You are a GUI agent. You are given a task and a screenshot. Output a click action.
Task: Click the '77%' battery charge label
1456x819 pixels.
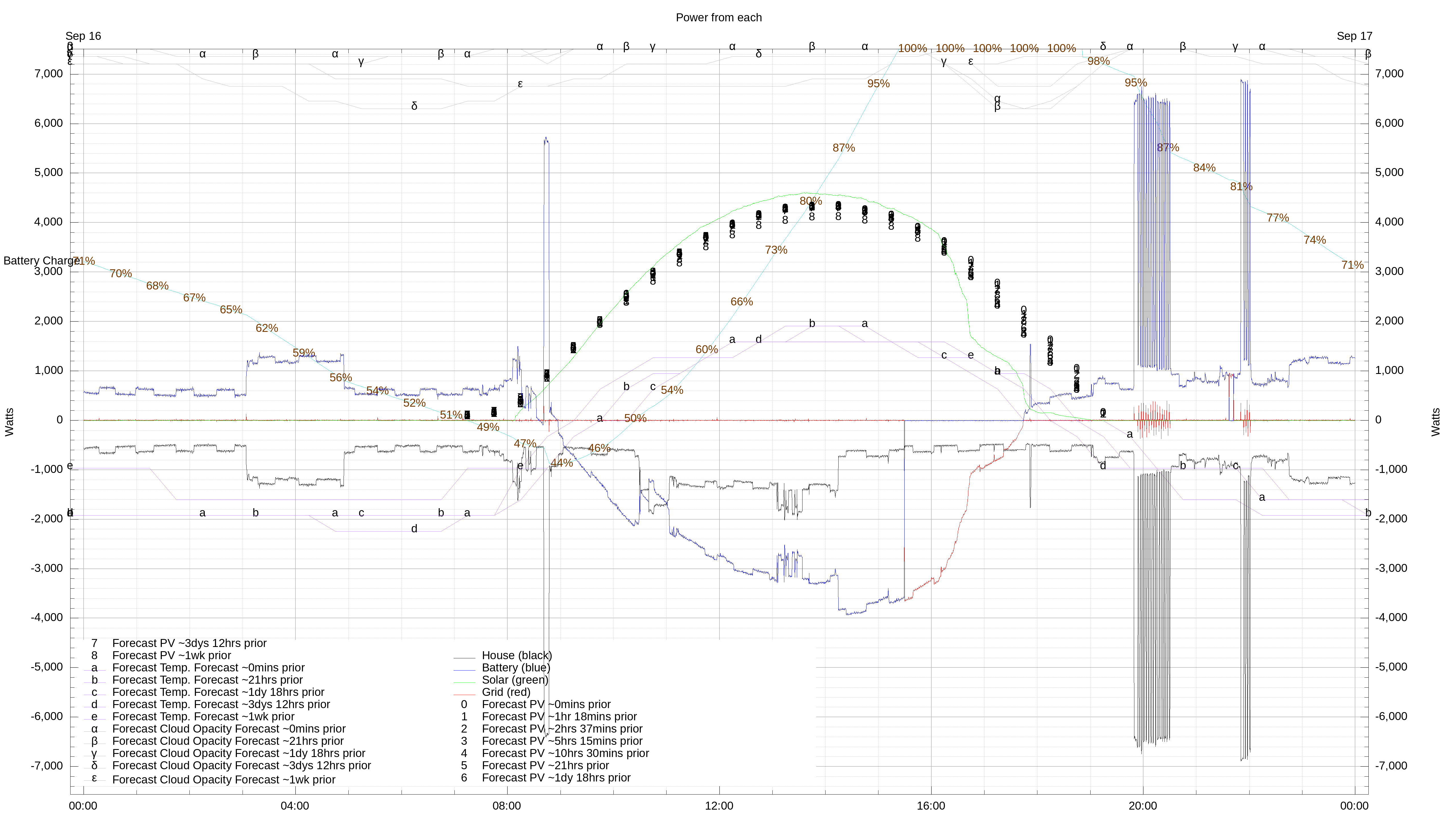(x=1277, y=218)
